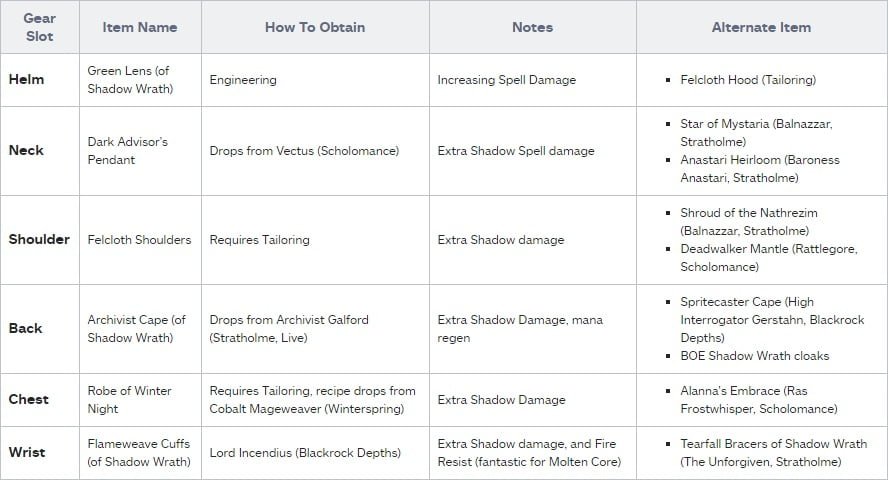Click Green Lens (of Shadow Wrath) item
The width and height of the screenshot is (888, 480).
coord(130,80)
